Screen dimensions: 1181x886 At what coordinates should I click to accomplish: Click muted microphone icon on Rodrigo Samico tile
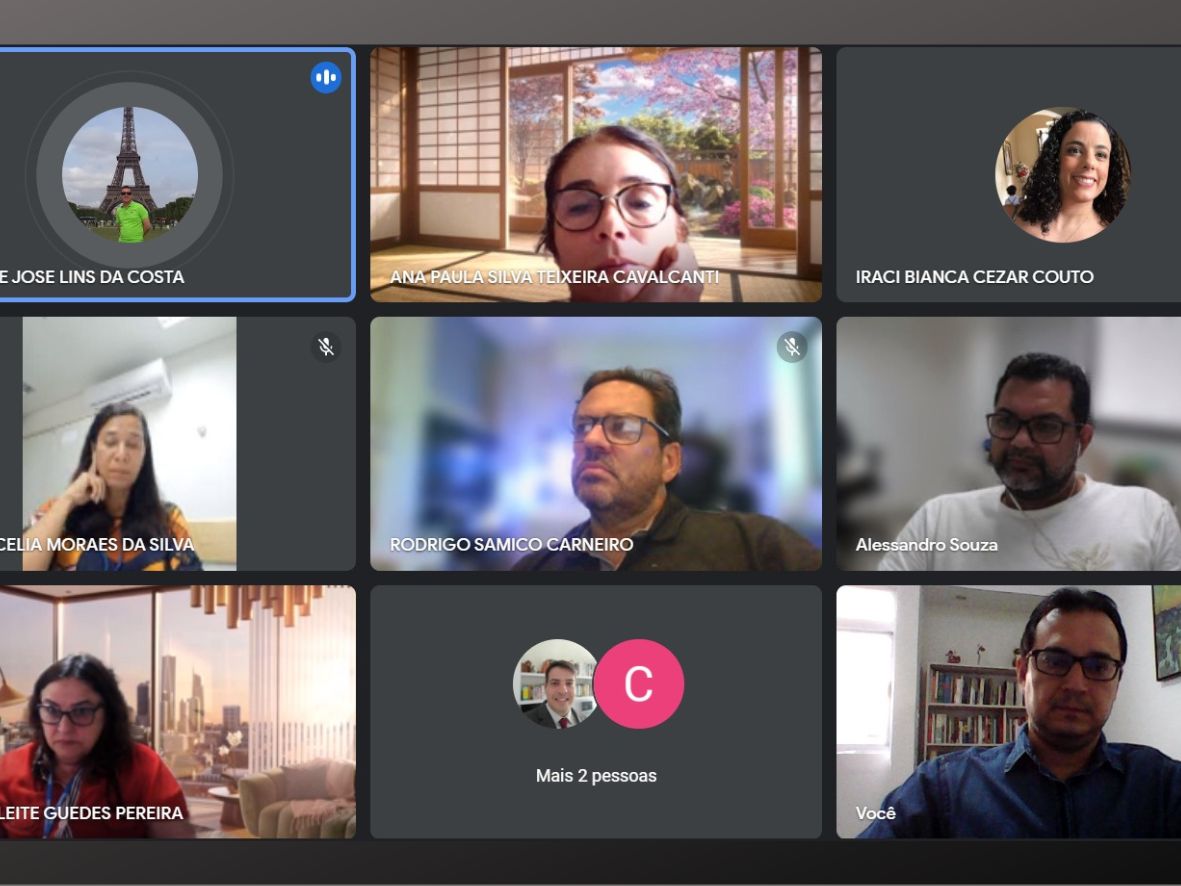coord(792,347)
